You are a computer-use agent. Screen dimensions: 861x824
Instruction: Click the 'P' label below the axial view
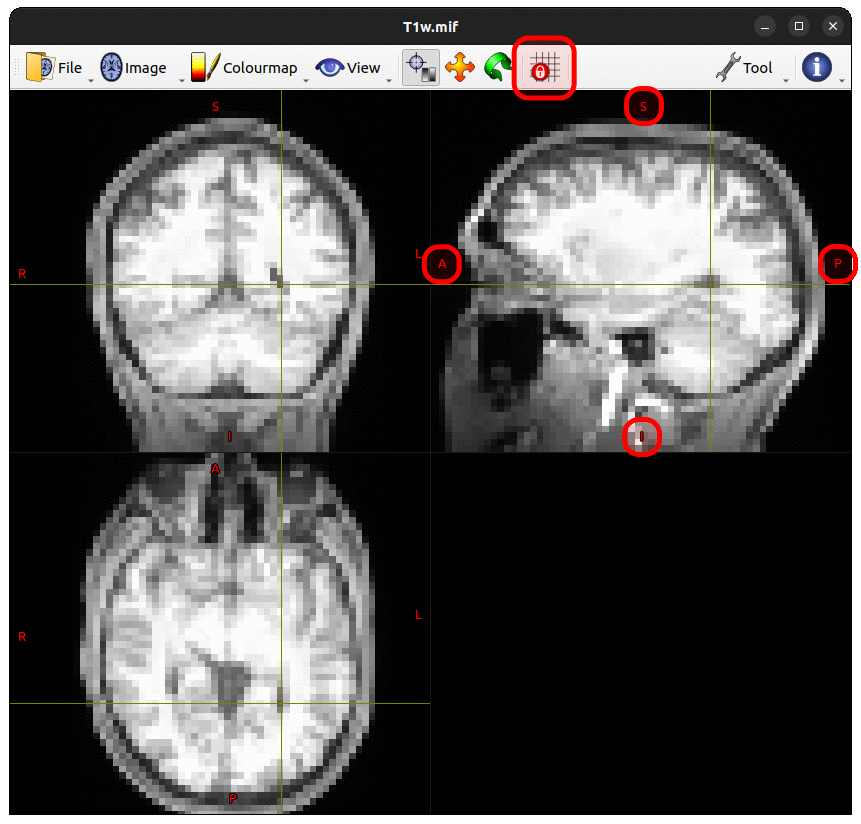click(233, 798)
